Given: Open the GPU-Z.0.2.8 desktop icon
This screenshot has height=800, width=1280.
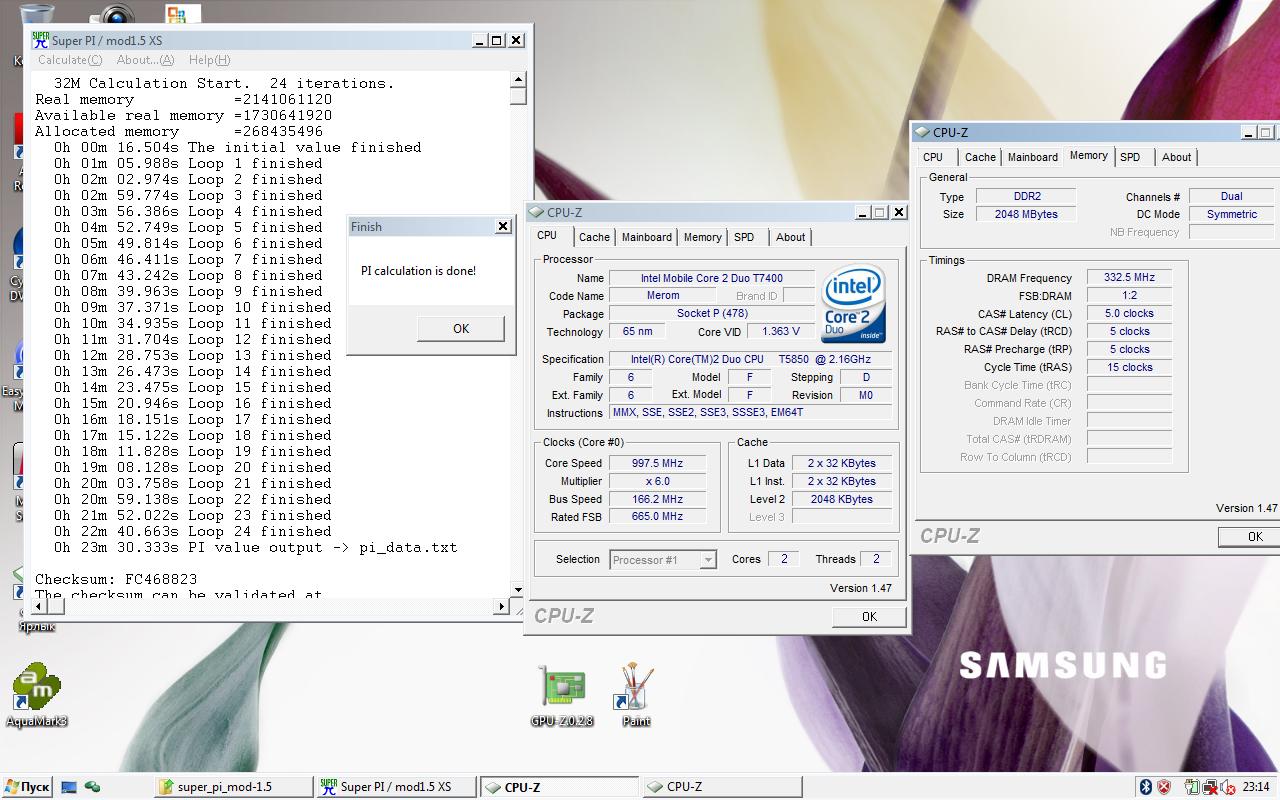Looking at the screenshot, I should point(563,694).
